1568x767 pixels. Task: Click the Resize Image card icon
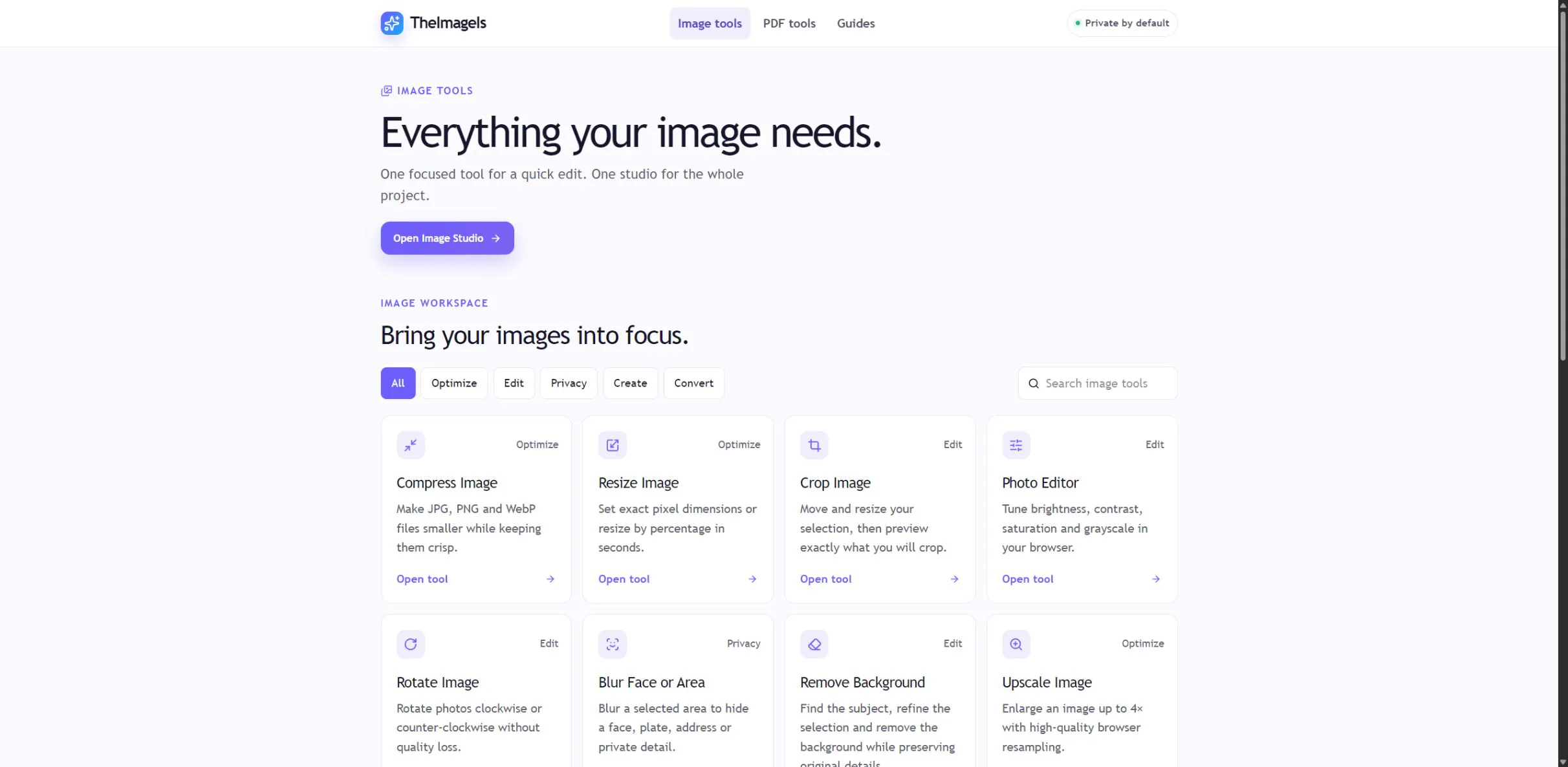(x=612, y=445)
